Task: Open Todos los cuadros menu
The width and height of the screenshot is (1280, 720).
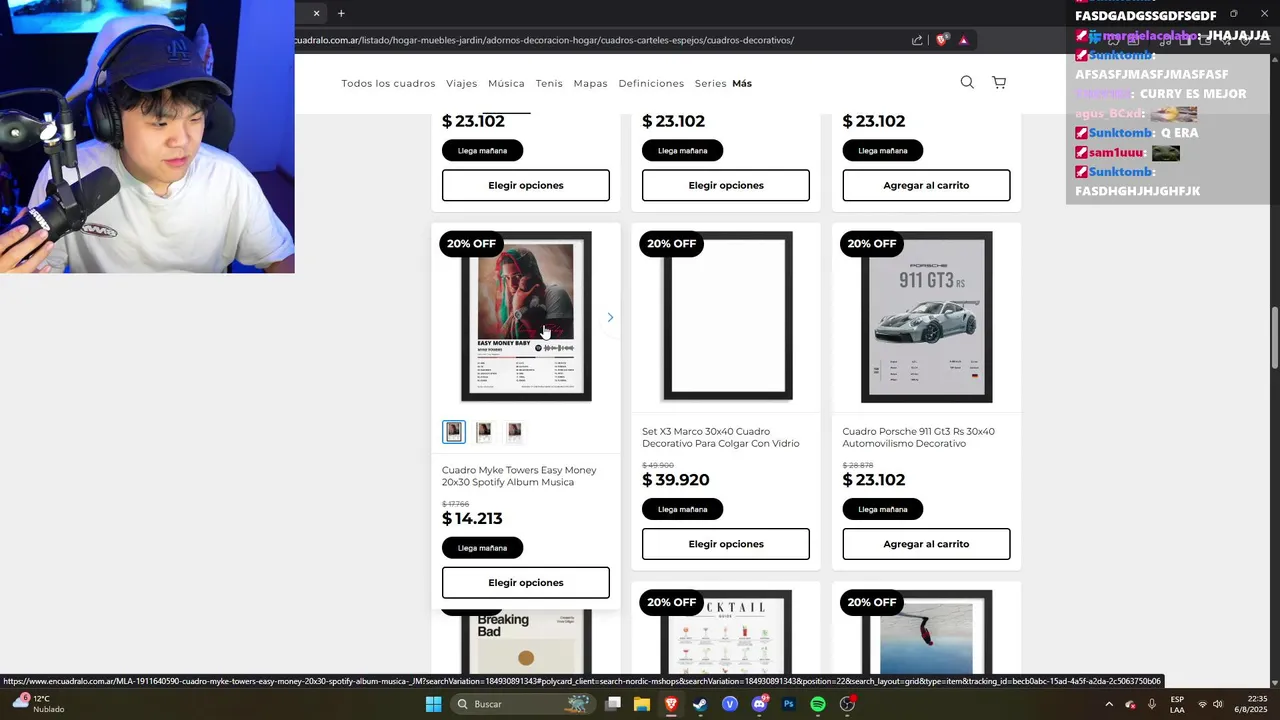Action: (388, 83)
